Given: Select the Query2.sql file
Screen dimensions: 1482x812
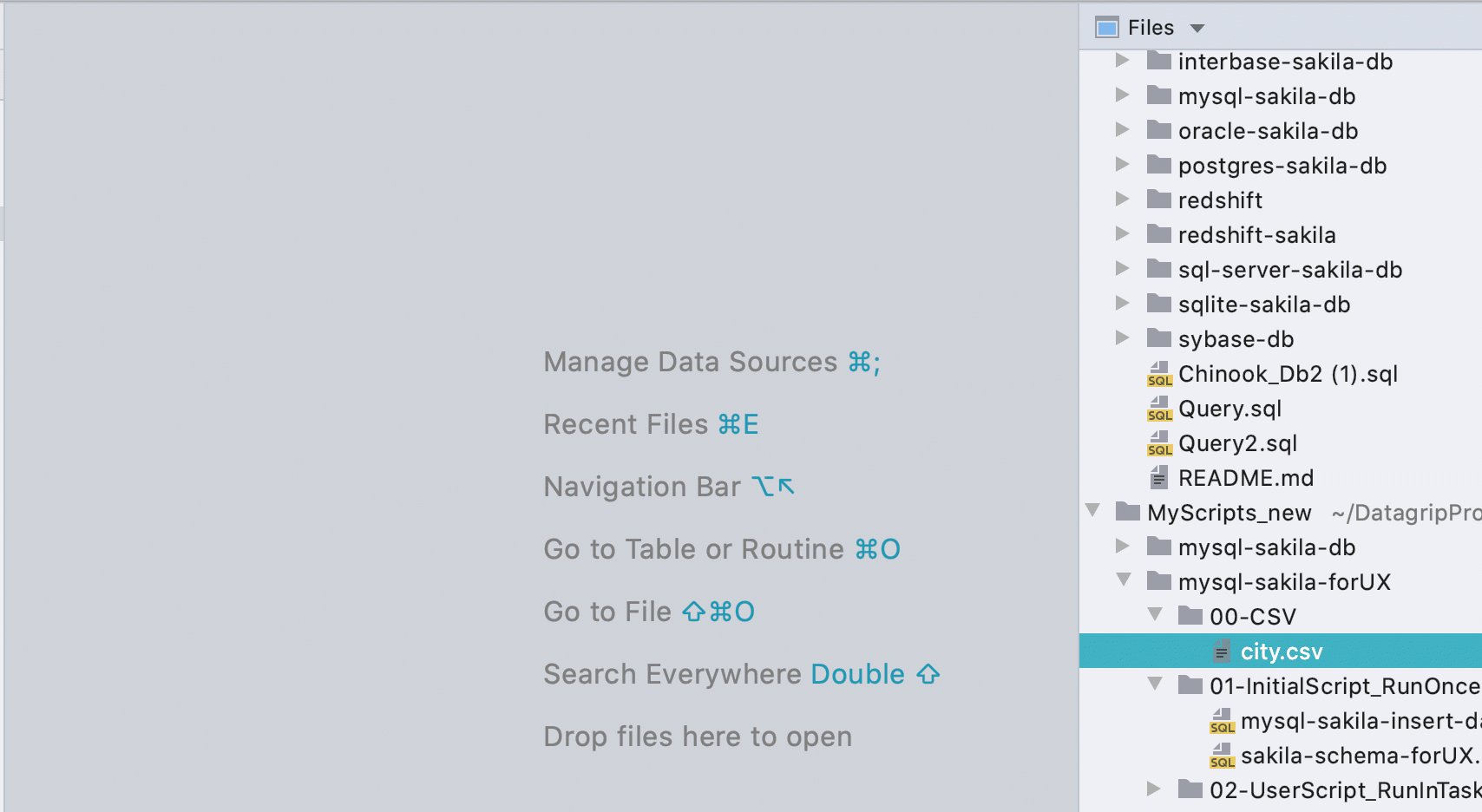Looking at the screenshot, I should tap(1237, 443).
